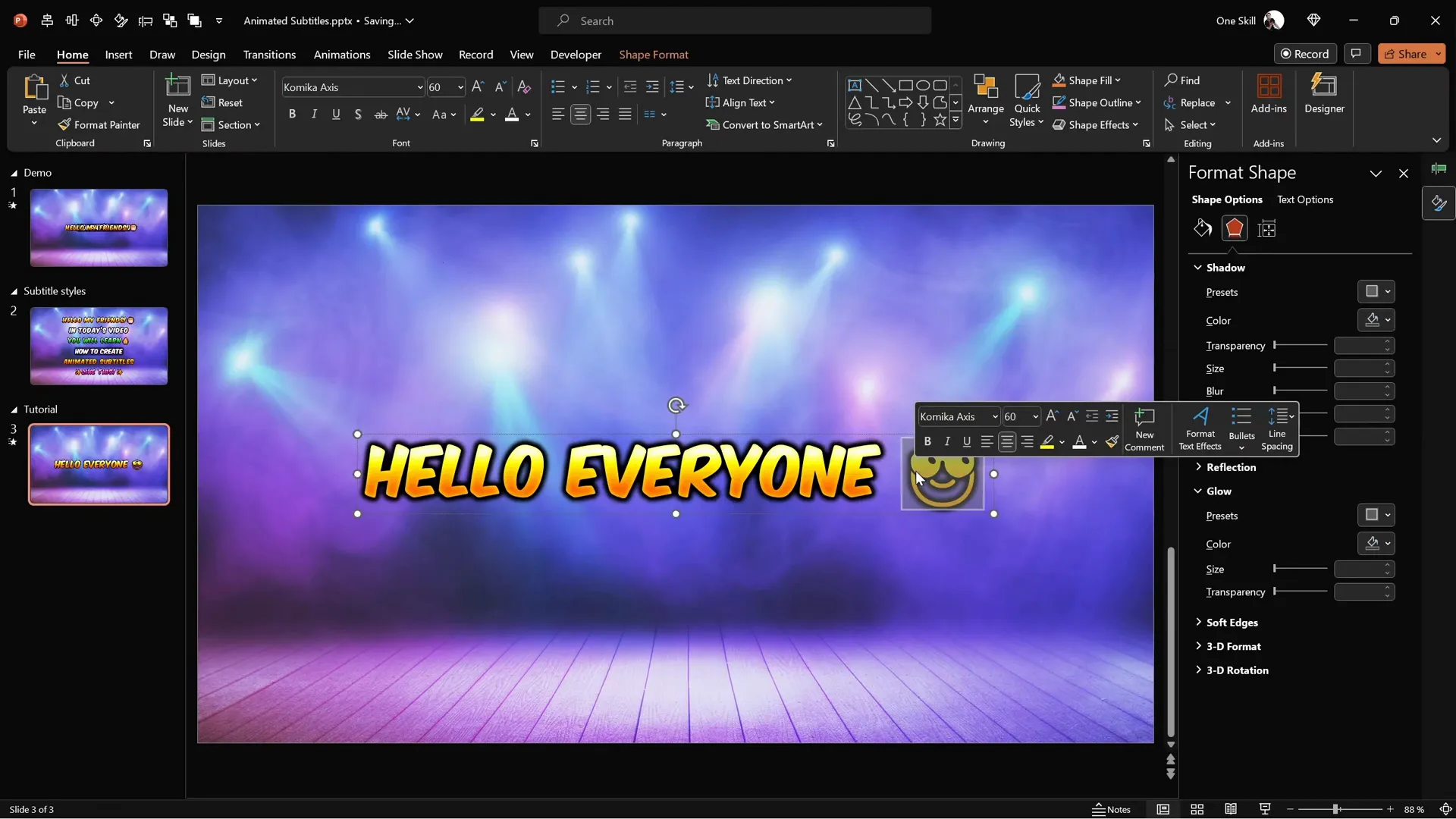Viewport: 1456px width, 819px height.
Task: Open Bullets in the mini toolbar
Action: [x=1241, y=429]
